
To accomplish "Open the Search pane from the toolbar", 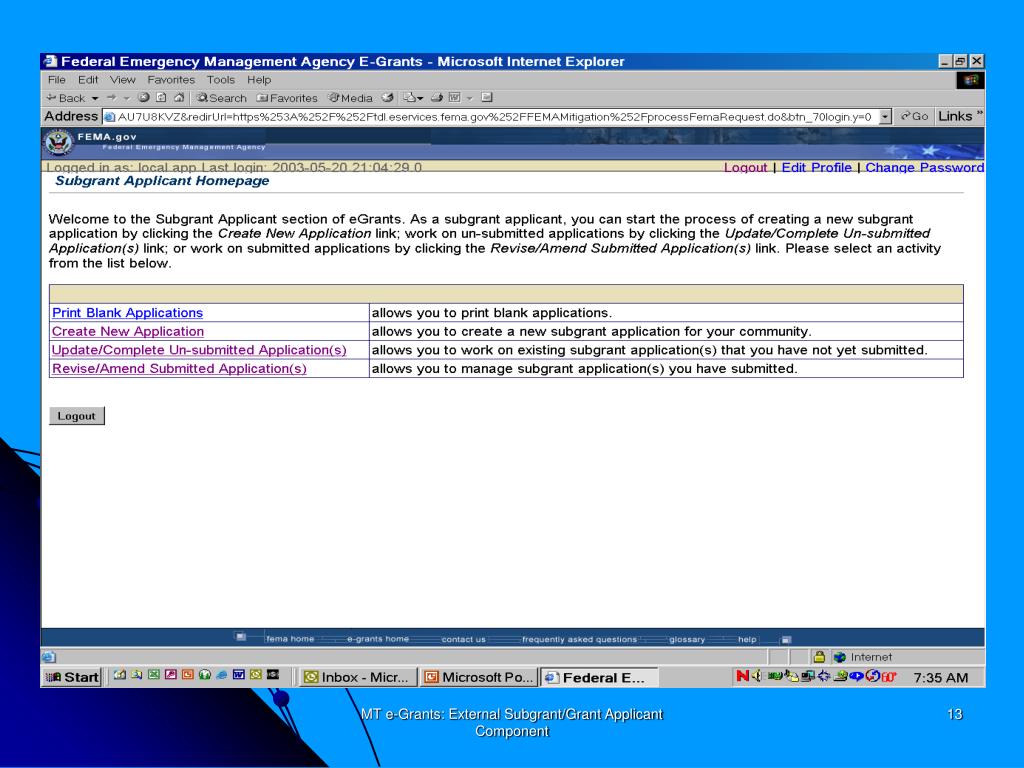I will point(221,98).
